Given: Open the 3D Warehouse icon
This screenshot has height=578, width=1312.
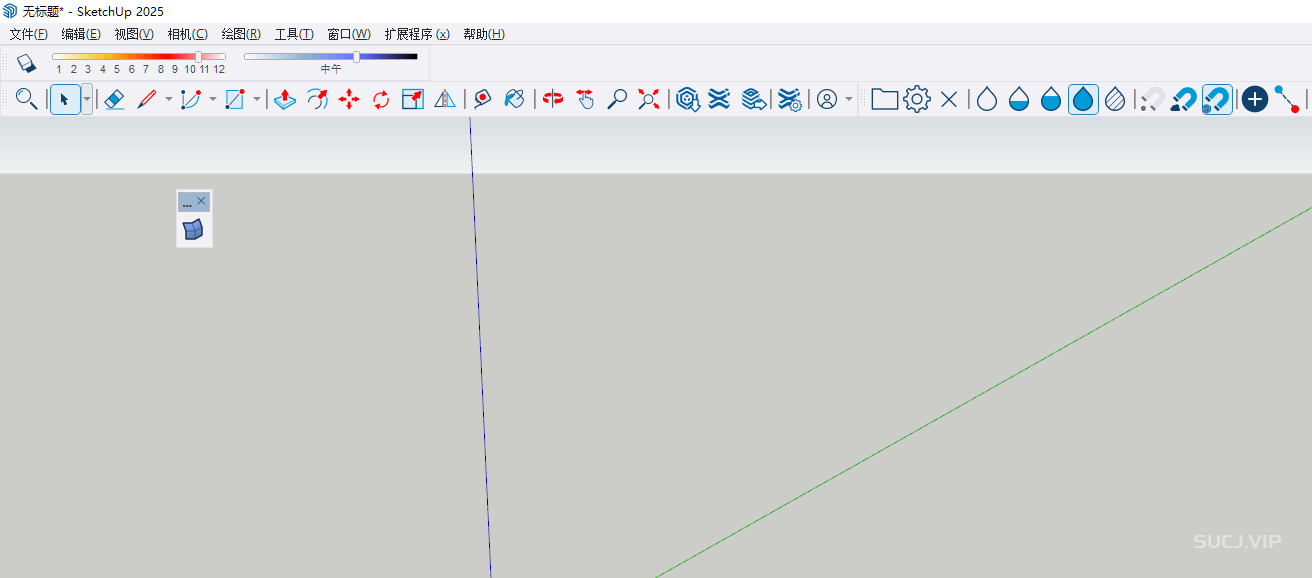Looking at the screenshot, I should pos(687,99).
